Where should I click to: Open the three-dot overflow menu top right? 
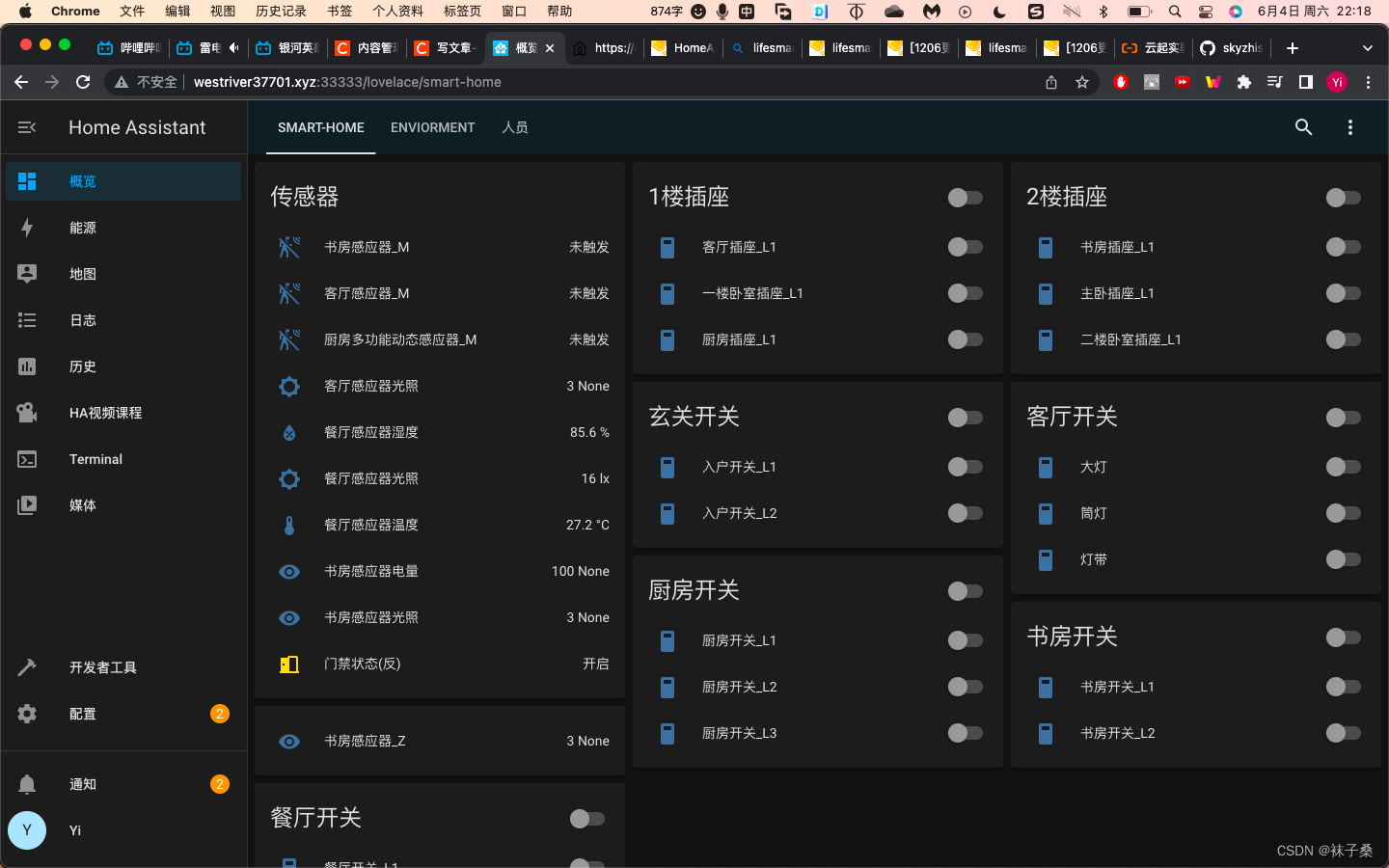(x=1349, y=126)
